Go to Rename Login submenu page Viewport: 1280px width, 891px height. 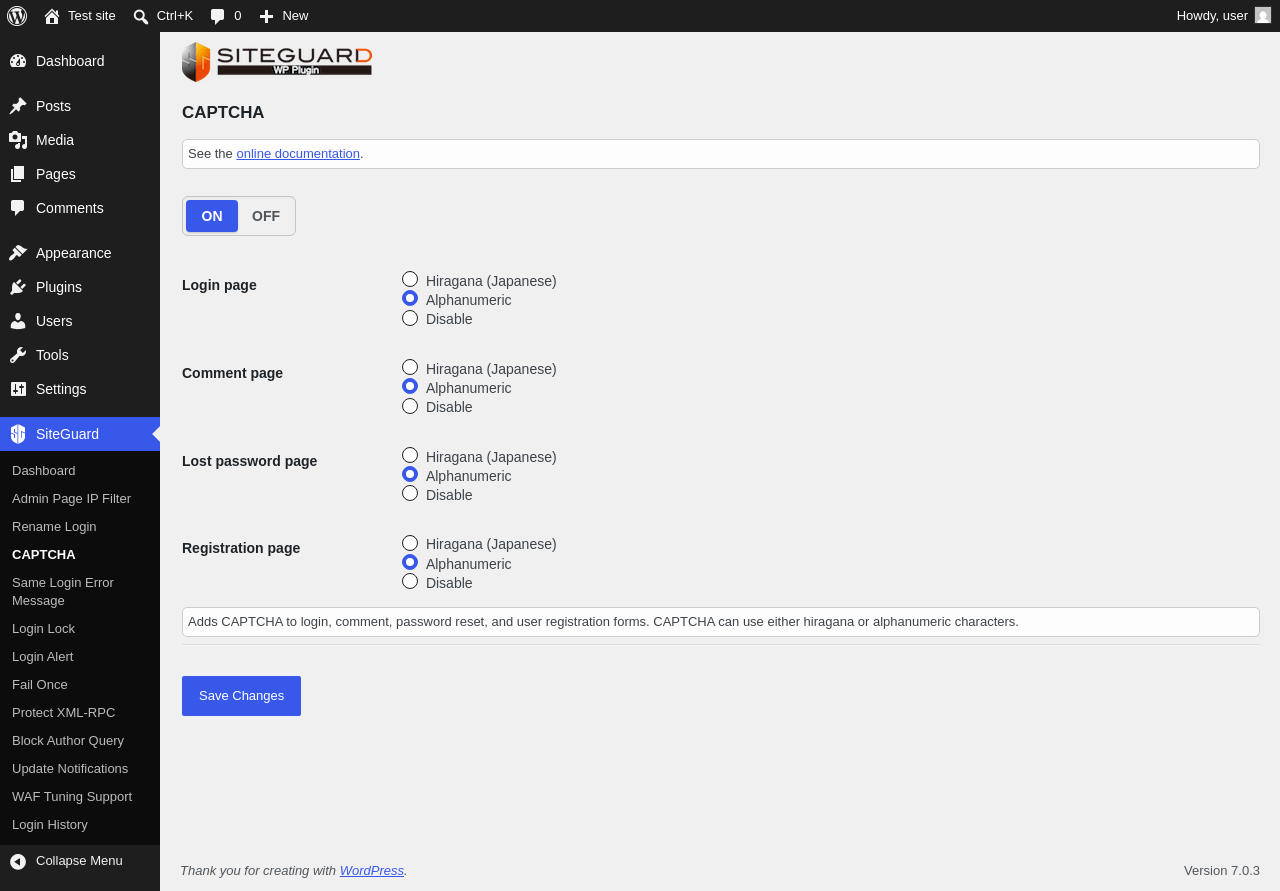click(54, 527)
